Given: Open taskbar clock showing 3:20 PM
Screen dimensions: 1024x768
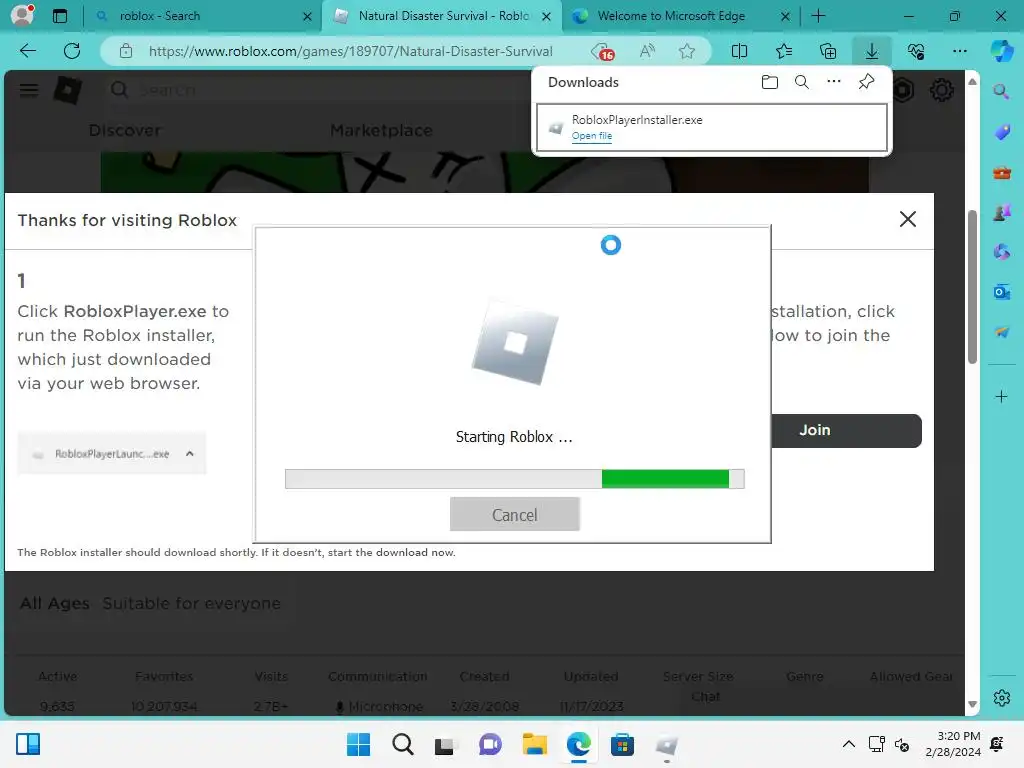Looking at the screenshot, I should 953,744.
